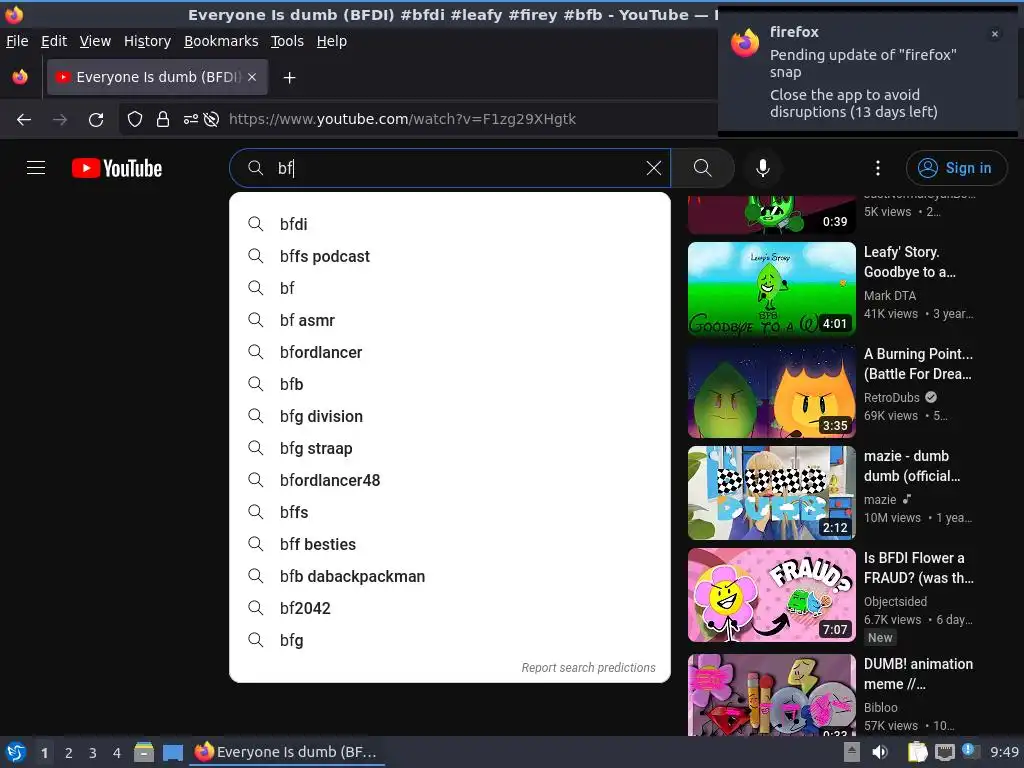Select the Everyone Is dumb (BFDI) tab
1024x768 pixels.
(x=157, y=77)
